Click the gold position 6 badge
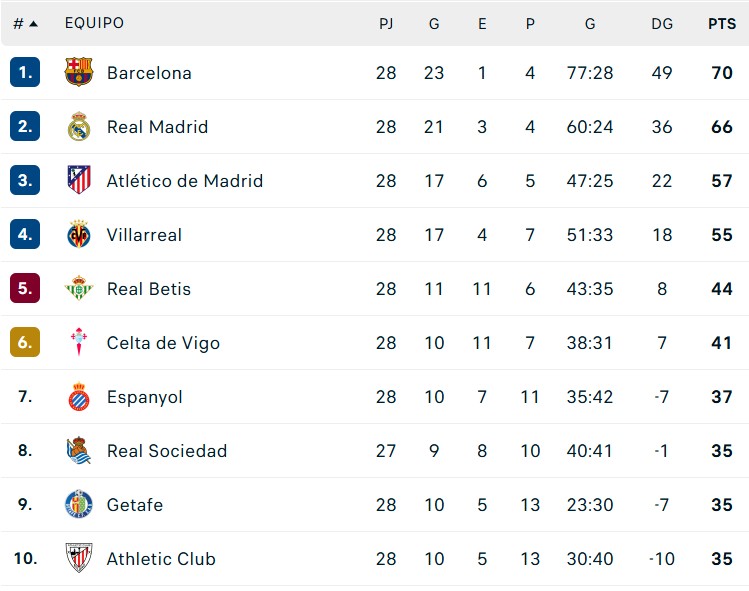Viewport: 749px width, 591px height. 25,343
